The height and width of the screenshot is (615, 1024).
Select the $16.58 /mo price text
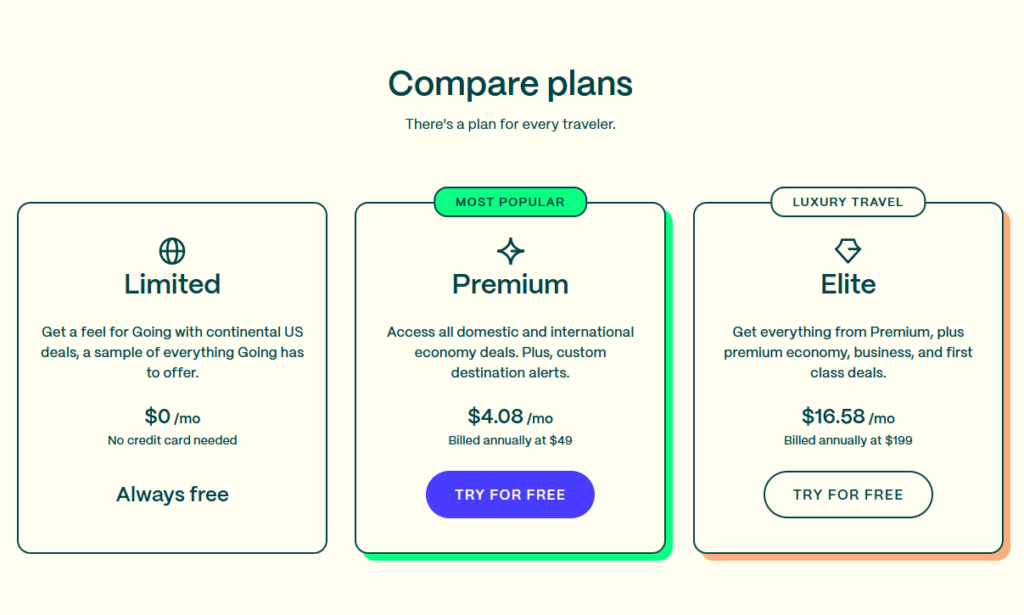[848, 416]
